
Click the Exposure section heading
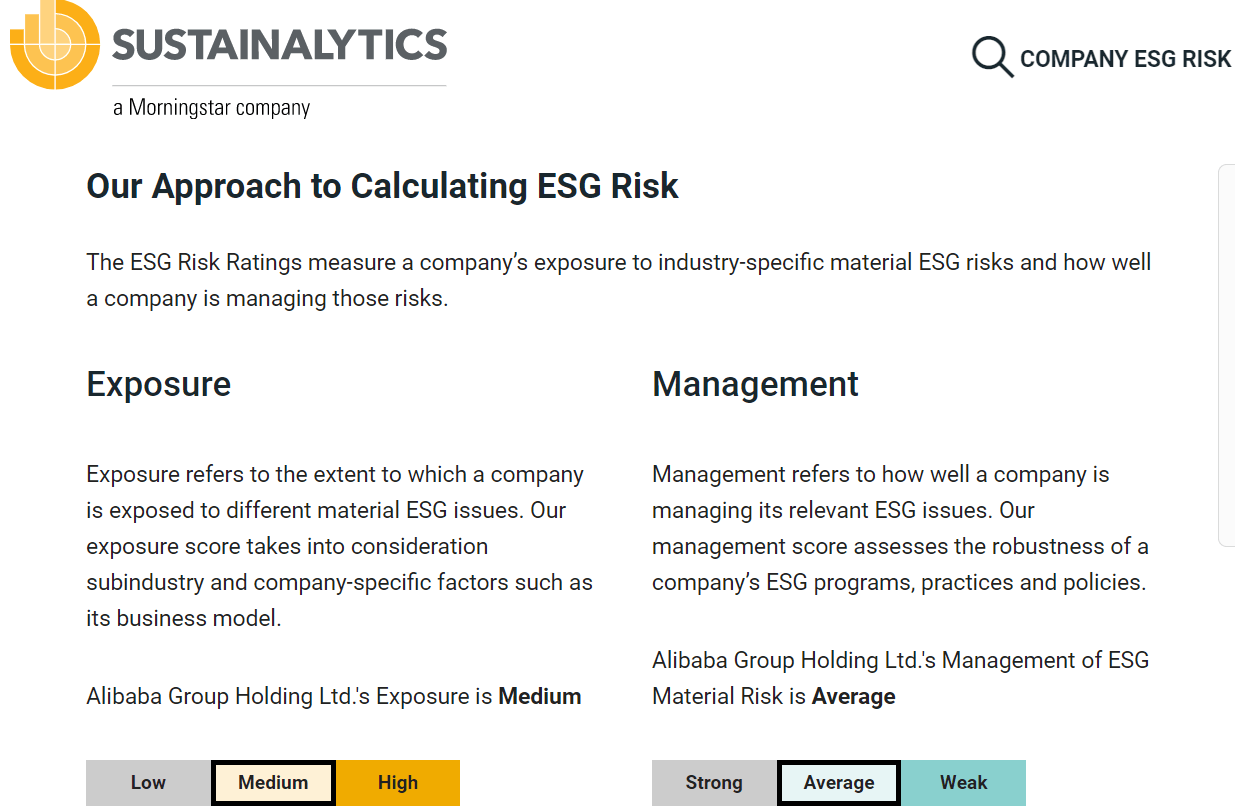(x=159, y=384)
